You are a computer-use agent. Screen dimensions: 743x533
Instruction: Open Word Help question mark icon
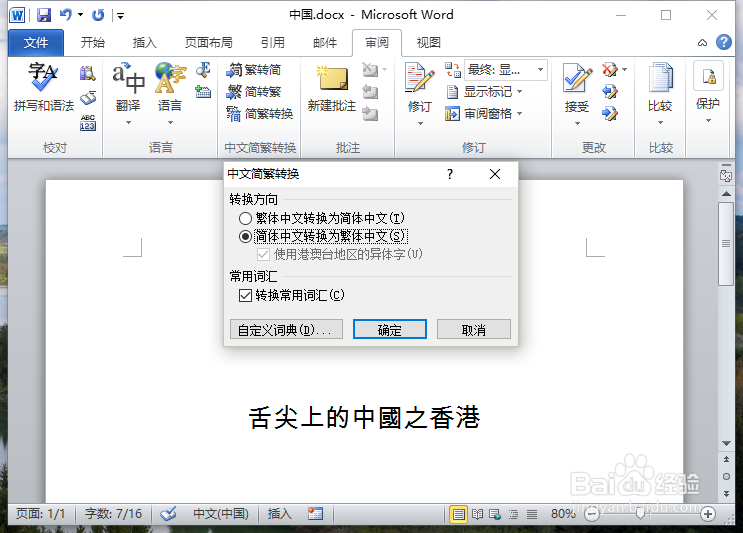point(724,42)
